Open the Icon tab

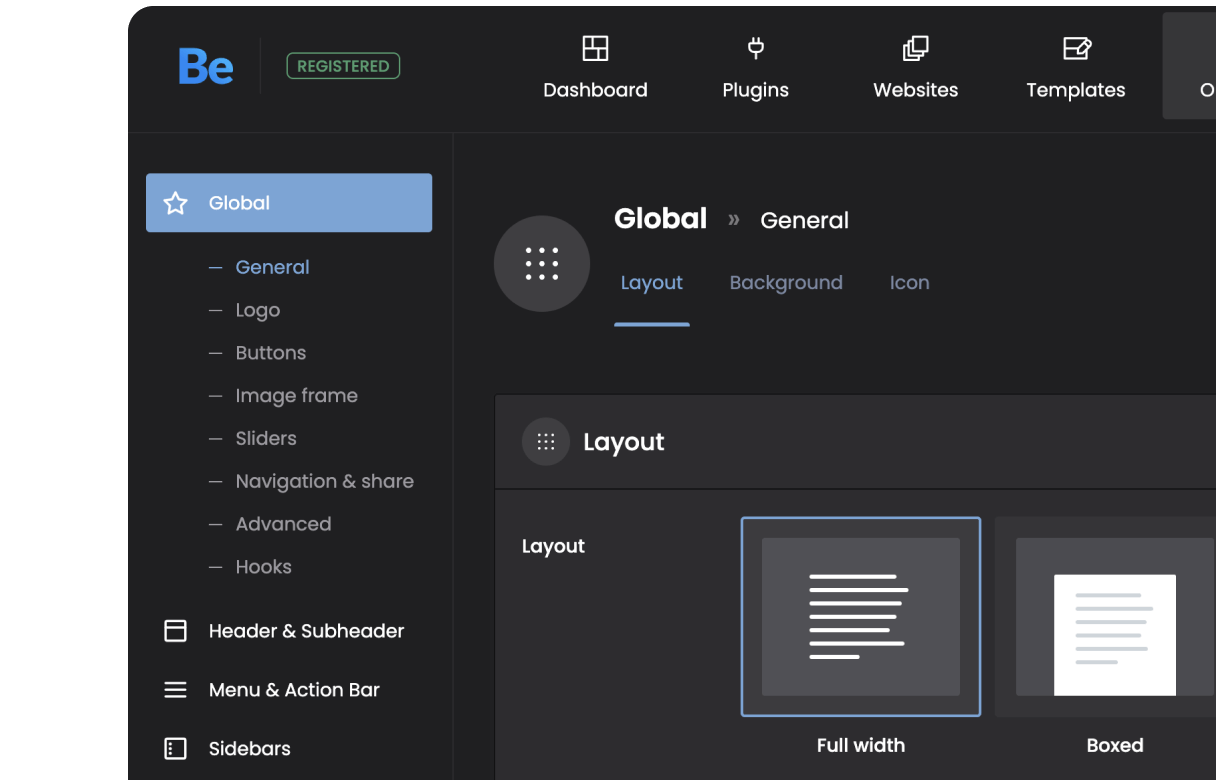(909, 283)
